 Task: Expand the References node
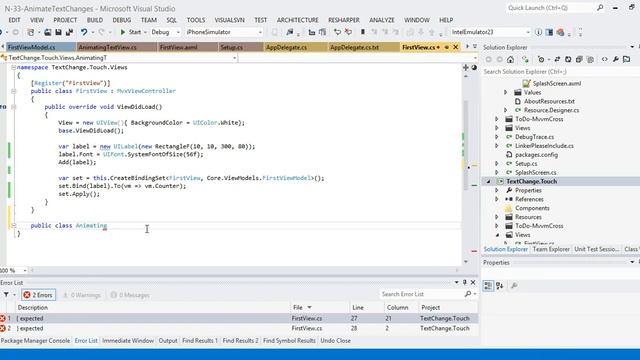click(497, 199)
